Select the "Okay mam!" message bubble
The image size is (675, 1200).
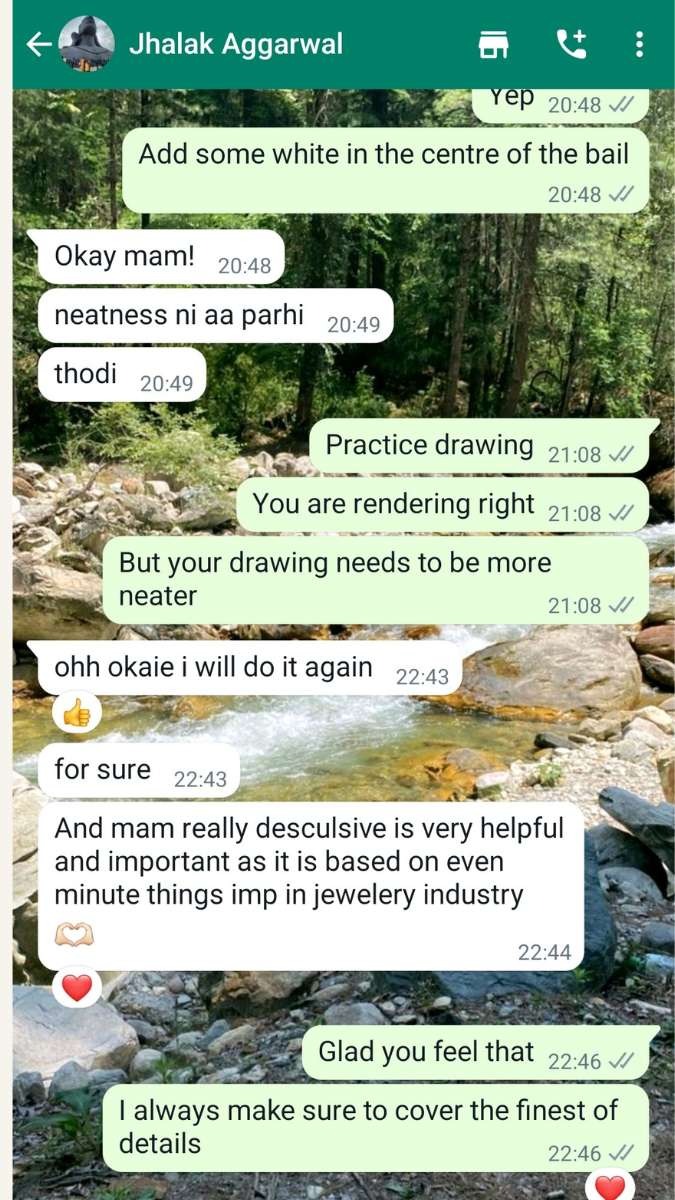click(x=155, y=257)
